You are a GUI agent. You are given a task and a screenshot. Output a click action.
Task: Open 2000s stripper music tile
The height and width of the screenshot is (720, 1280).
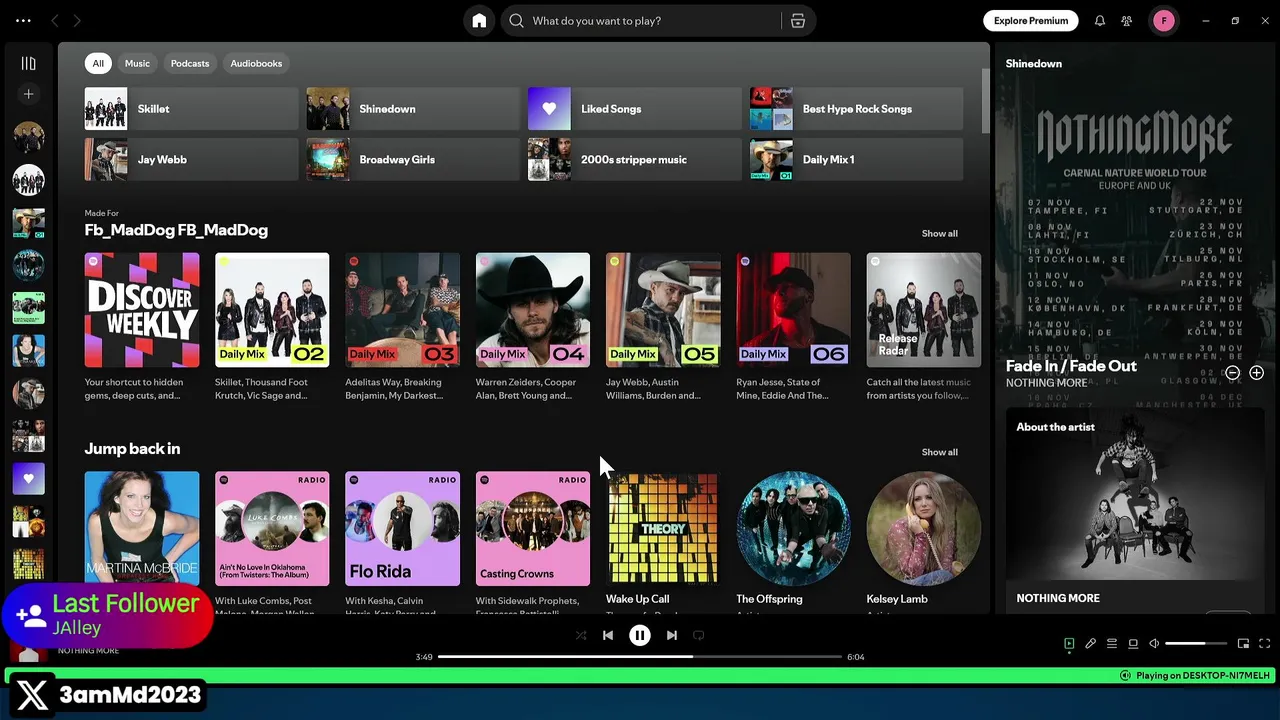635,160
